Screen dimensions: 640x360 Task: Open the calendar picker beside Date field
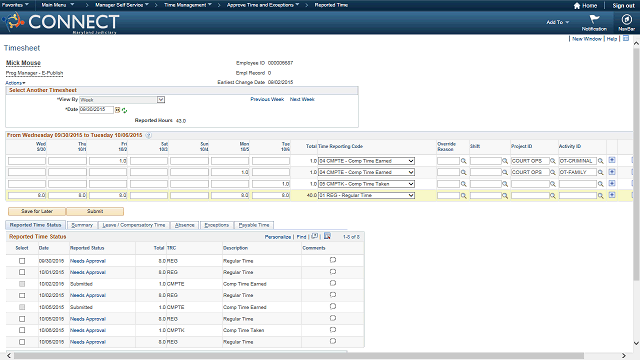click(x=118, y=110)
